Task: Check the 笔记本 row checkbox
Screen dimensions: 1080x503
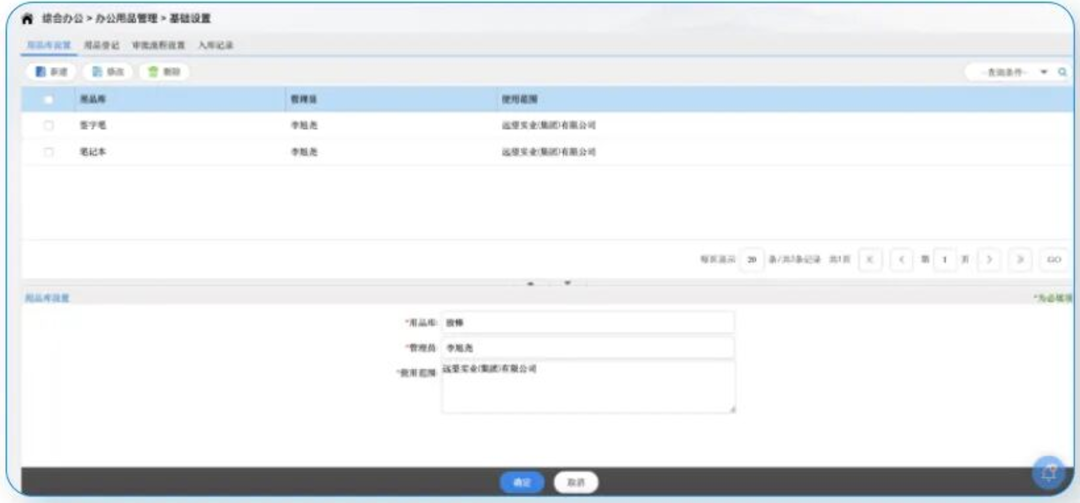Action: [x=48, y=152]
